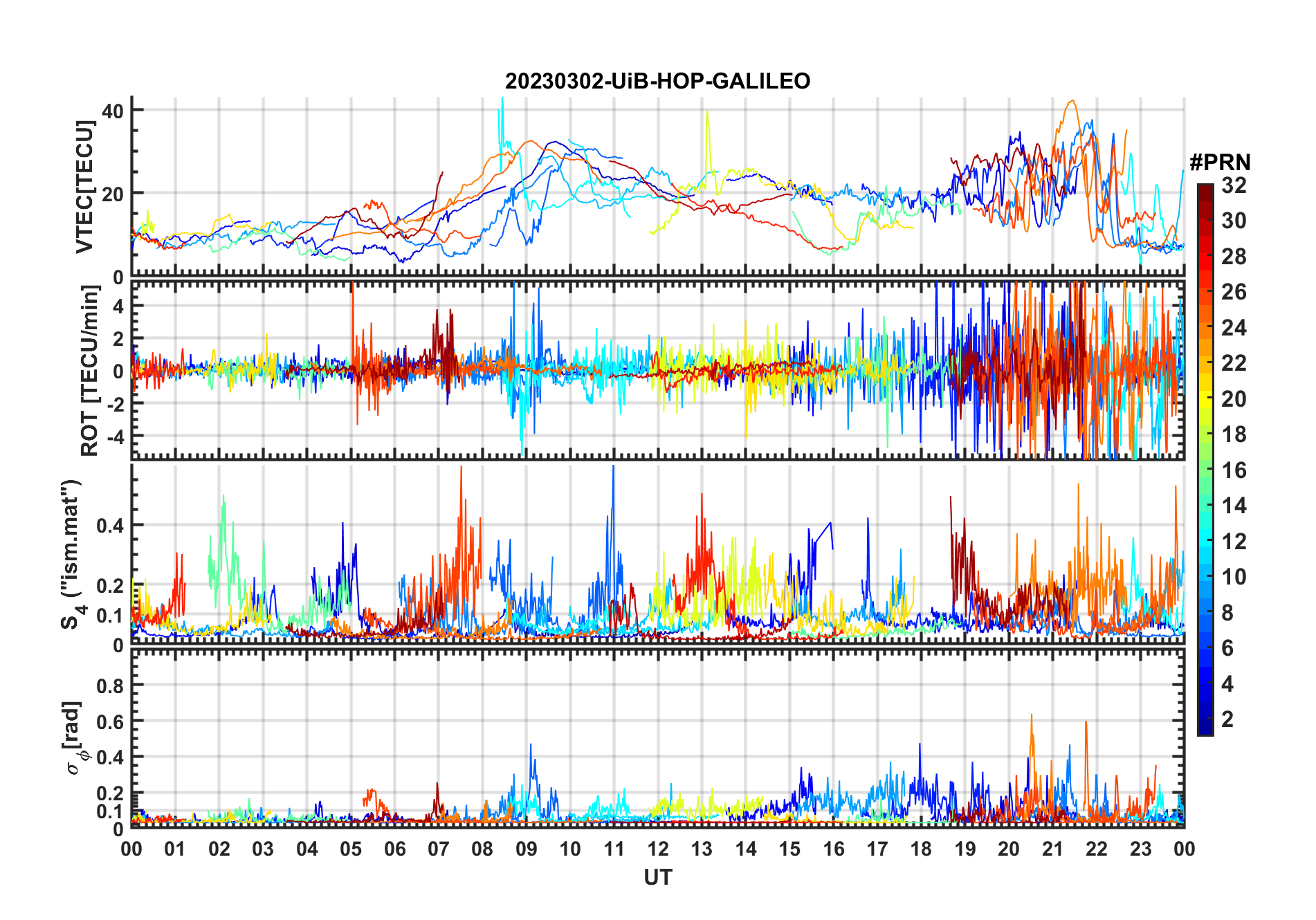Screen dimensions: 1316x920
Task: Click colorbar tick label 32
Action: click(1234, 185)
